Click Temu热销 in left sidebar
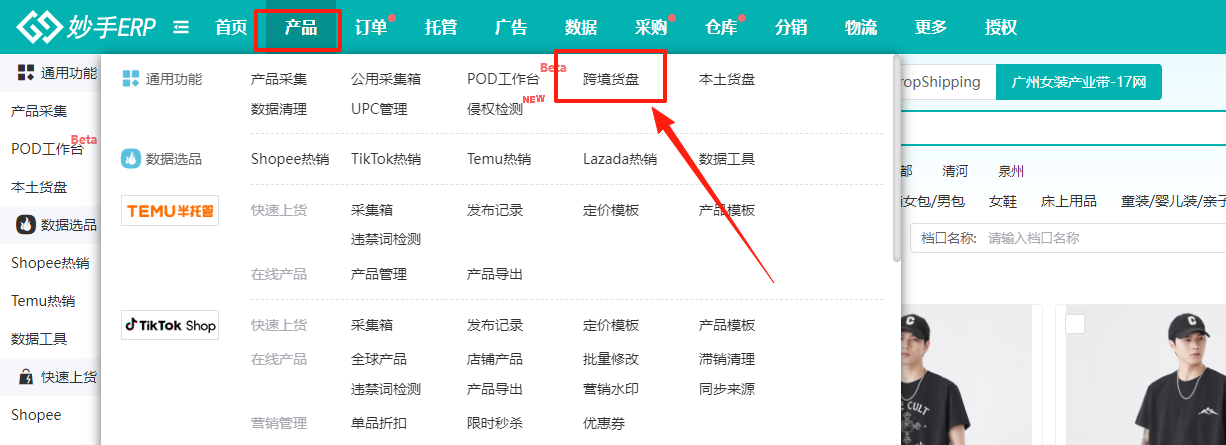The image size is (1226, 445). tap(43, 301)
